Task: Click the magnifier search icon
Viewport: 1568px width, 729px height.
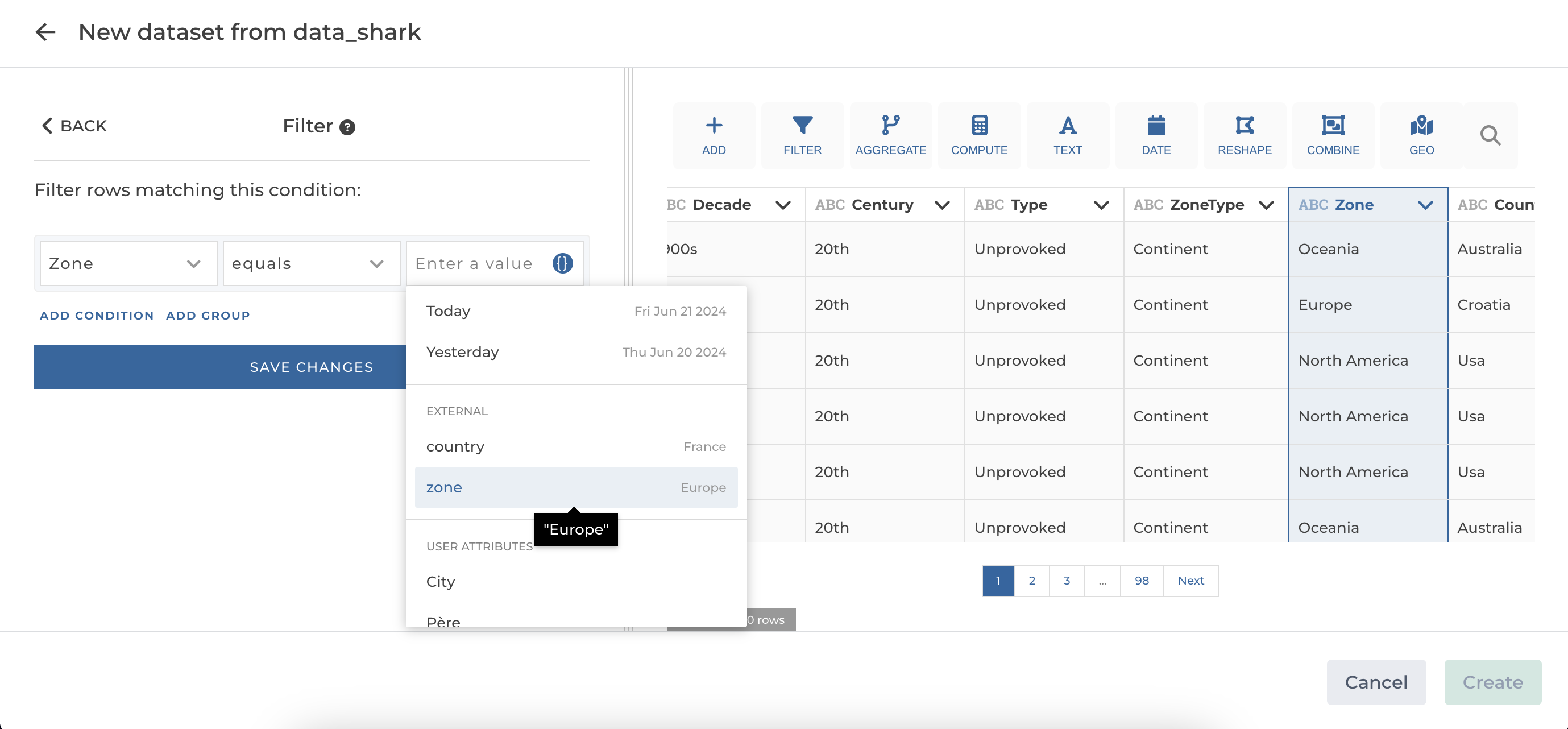Action: (x=1490, y=135)
